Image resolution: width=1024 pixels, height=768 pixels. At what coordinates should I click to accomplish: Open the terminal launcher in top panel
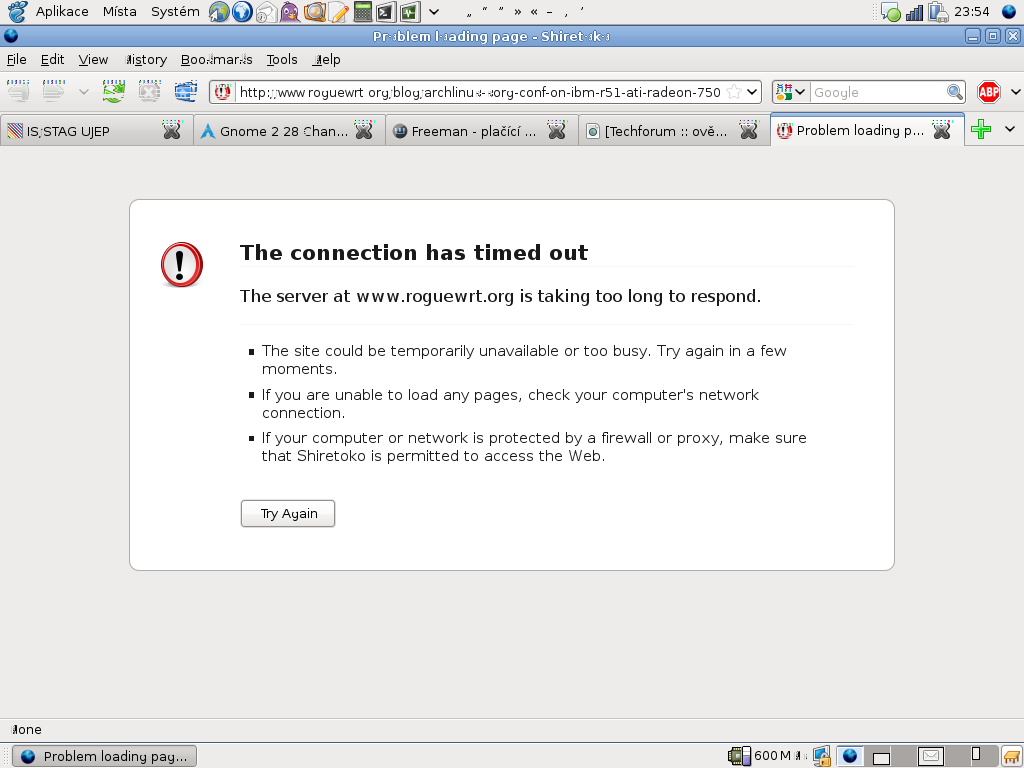click(x=385, y=12)
